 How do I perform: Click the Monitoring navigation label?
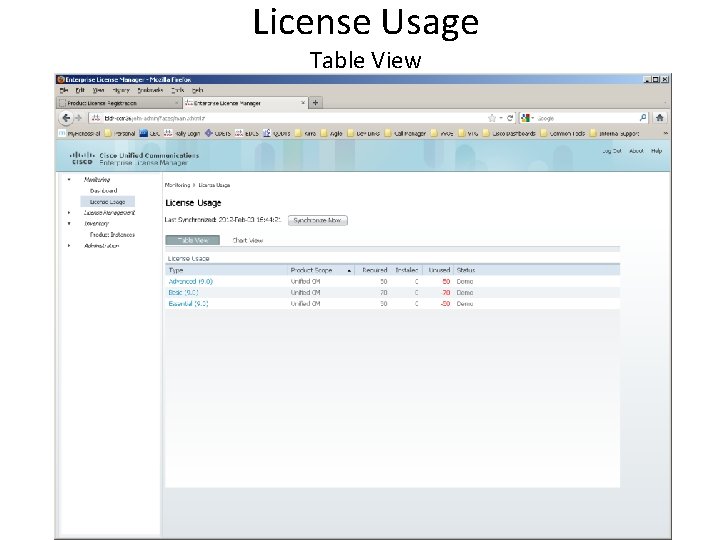(97, 180)
